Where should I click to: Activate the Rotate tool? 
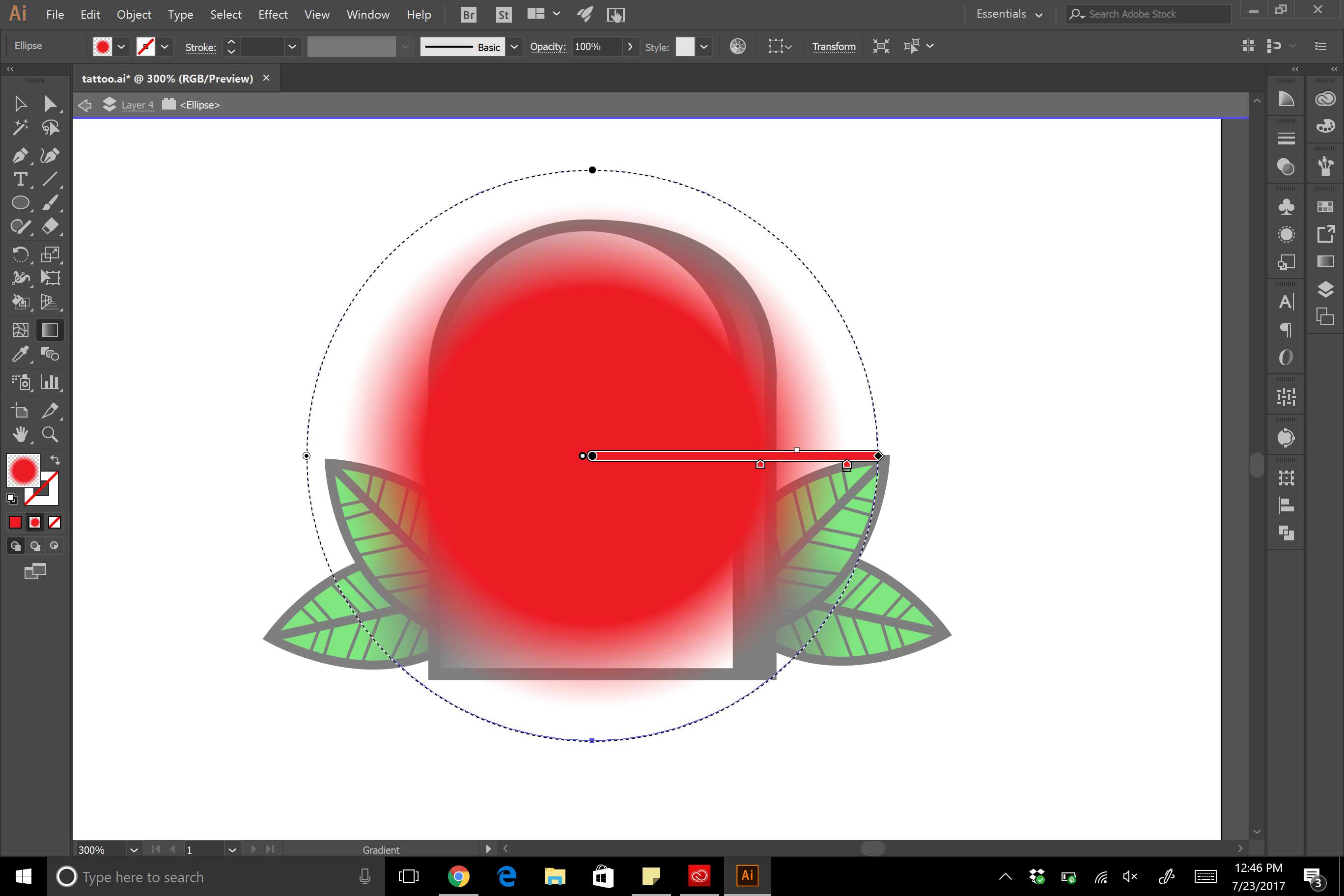click(21, 254)
